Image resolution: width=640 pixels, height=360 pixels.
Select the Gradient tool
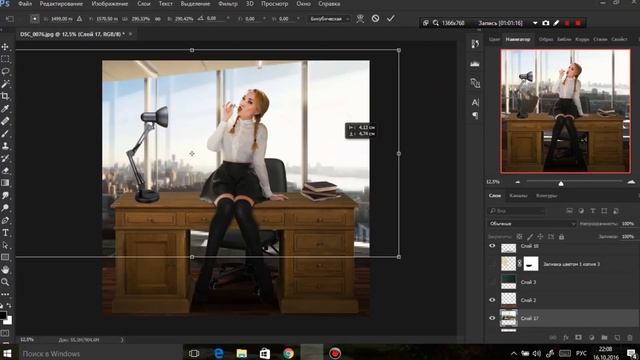5,183
